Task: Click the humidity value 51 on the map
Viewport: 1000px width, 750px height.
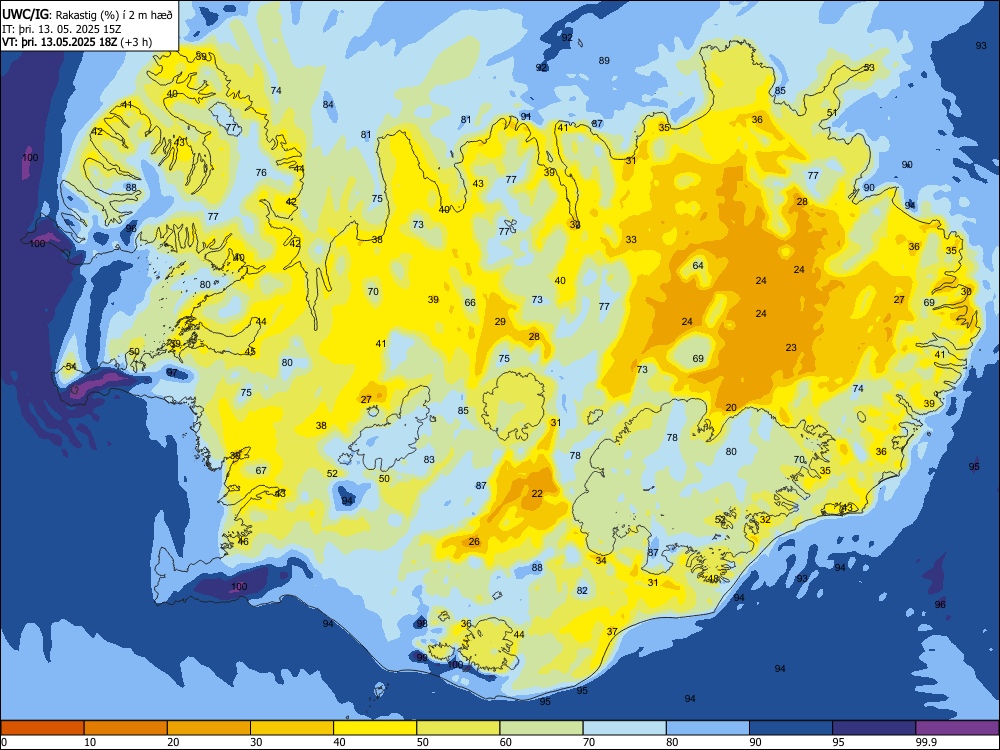Action: (832, 113)
